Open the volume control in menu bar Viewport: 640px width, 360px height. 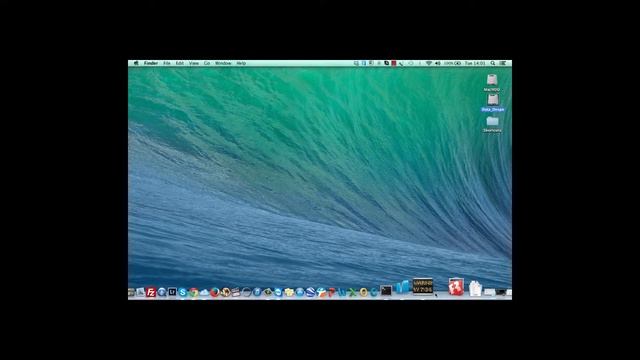click(438, 63)
